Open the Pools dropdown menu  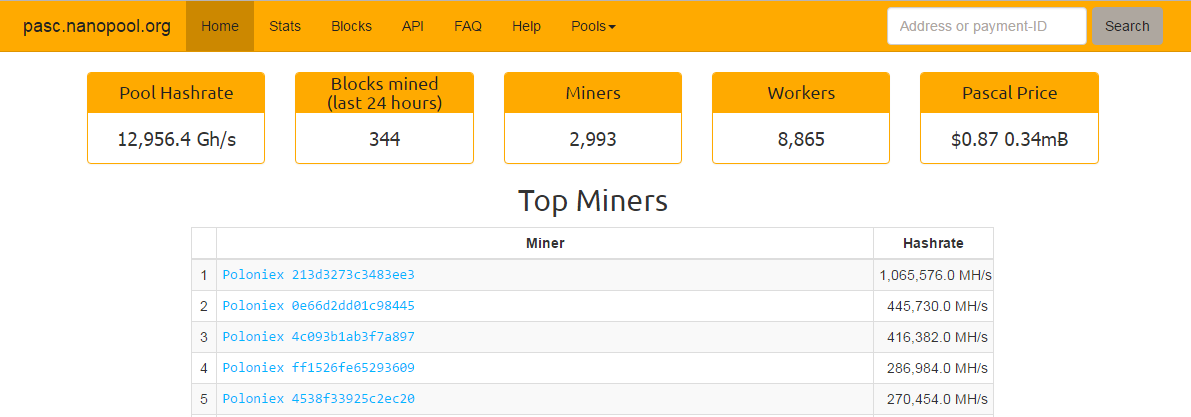pos(592,27)
